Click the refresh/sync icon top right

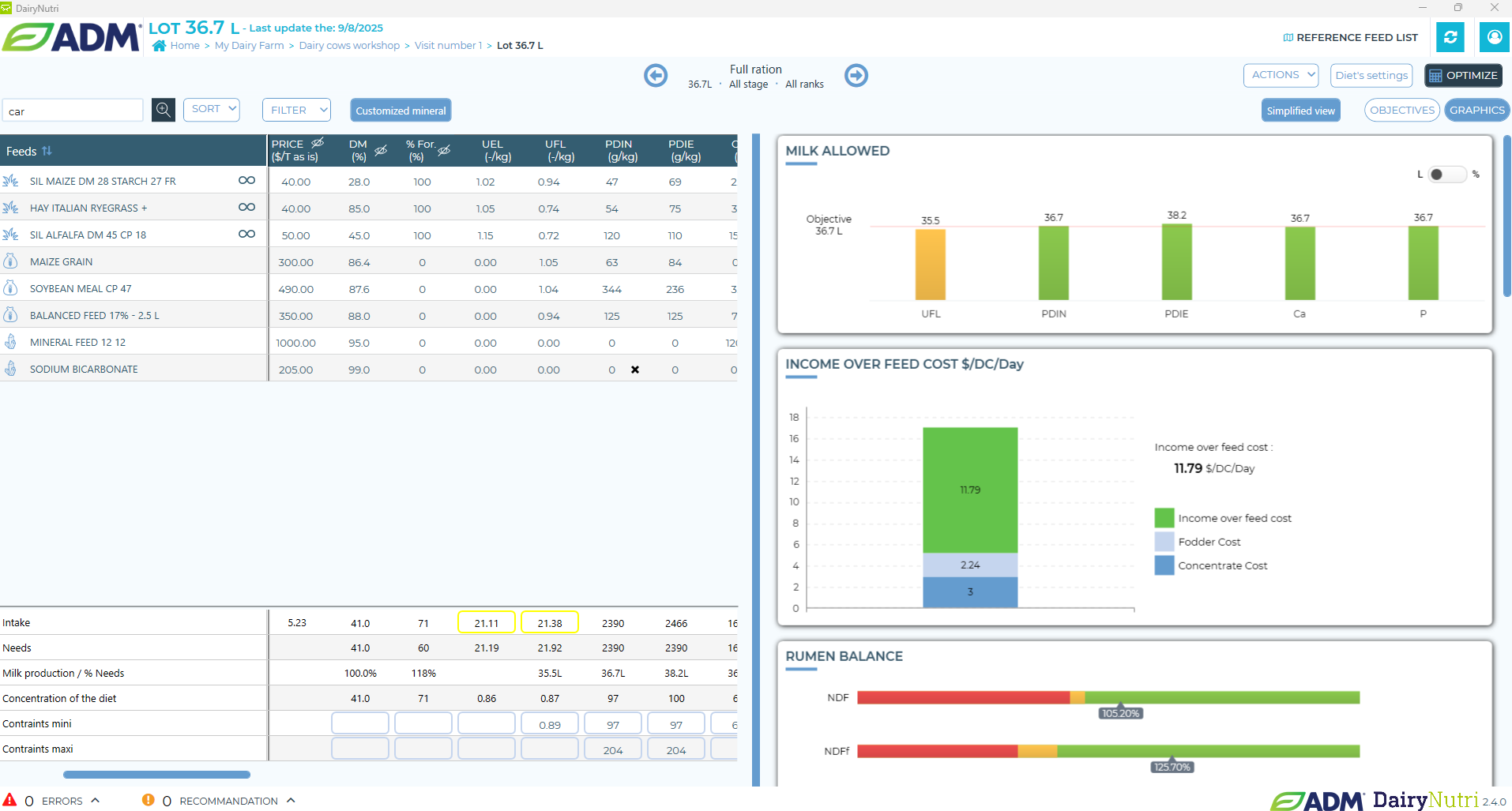pos(1450,36)
